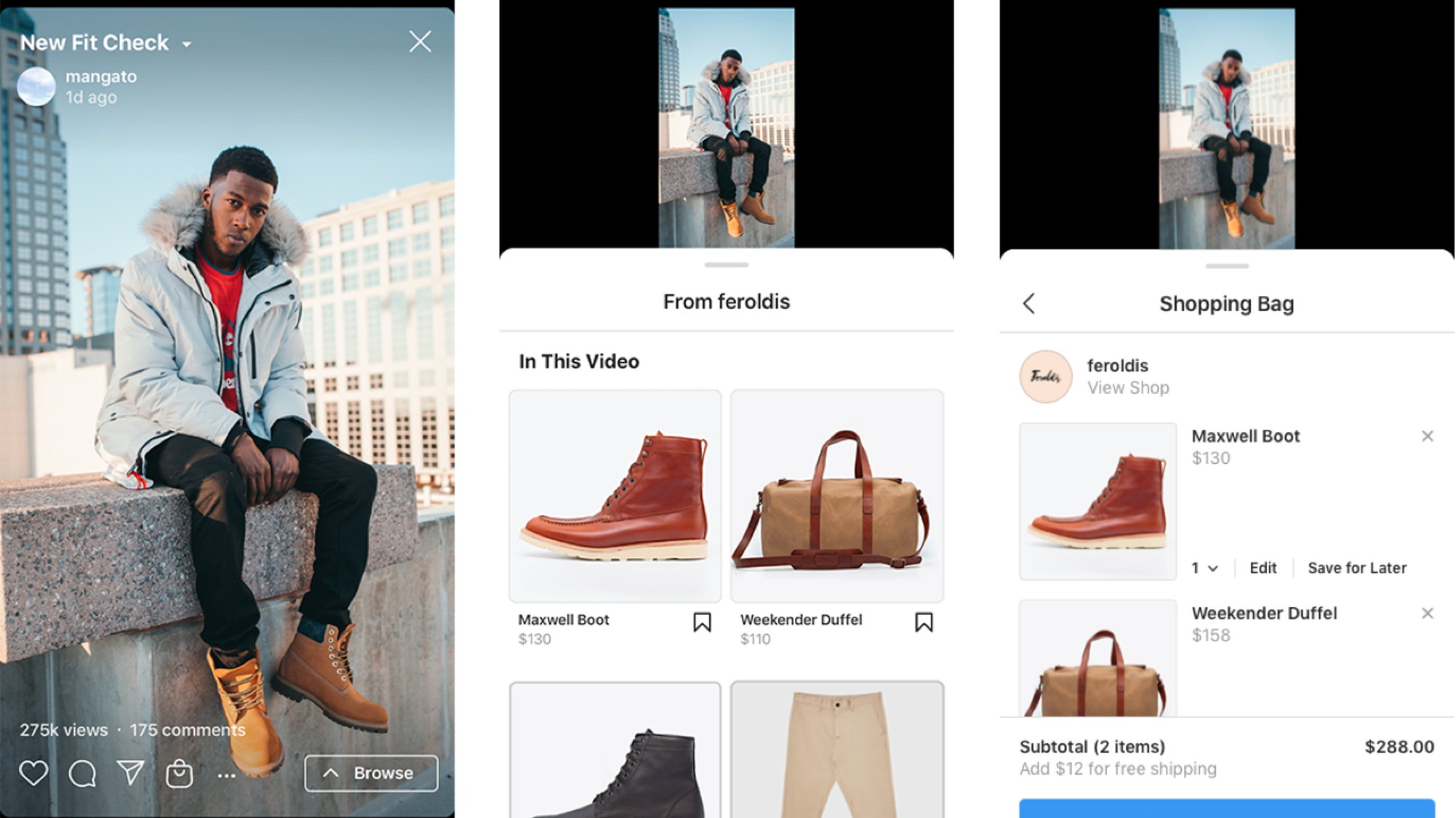This screenshot has height=818, width=1456.
Task: Edit the Maxwell Boot bag item
Action: pyautogui.click(x=1263, y=568)
